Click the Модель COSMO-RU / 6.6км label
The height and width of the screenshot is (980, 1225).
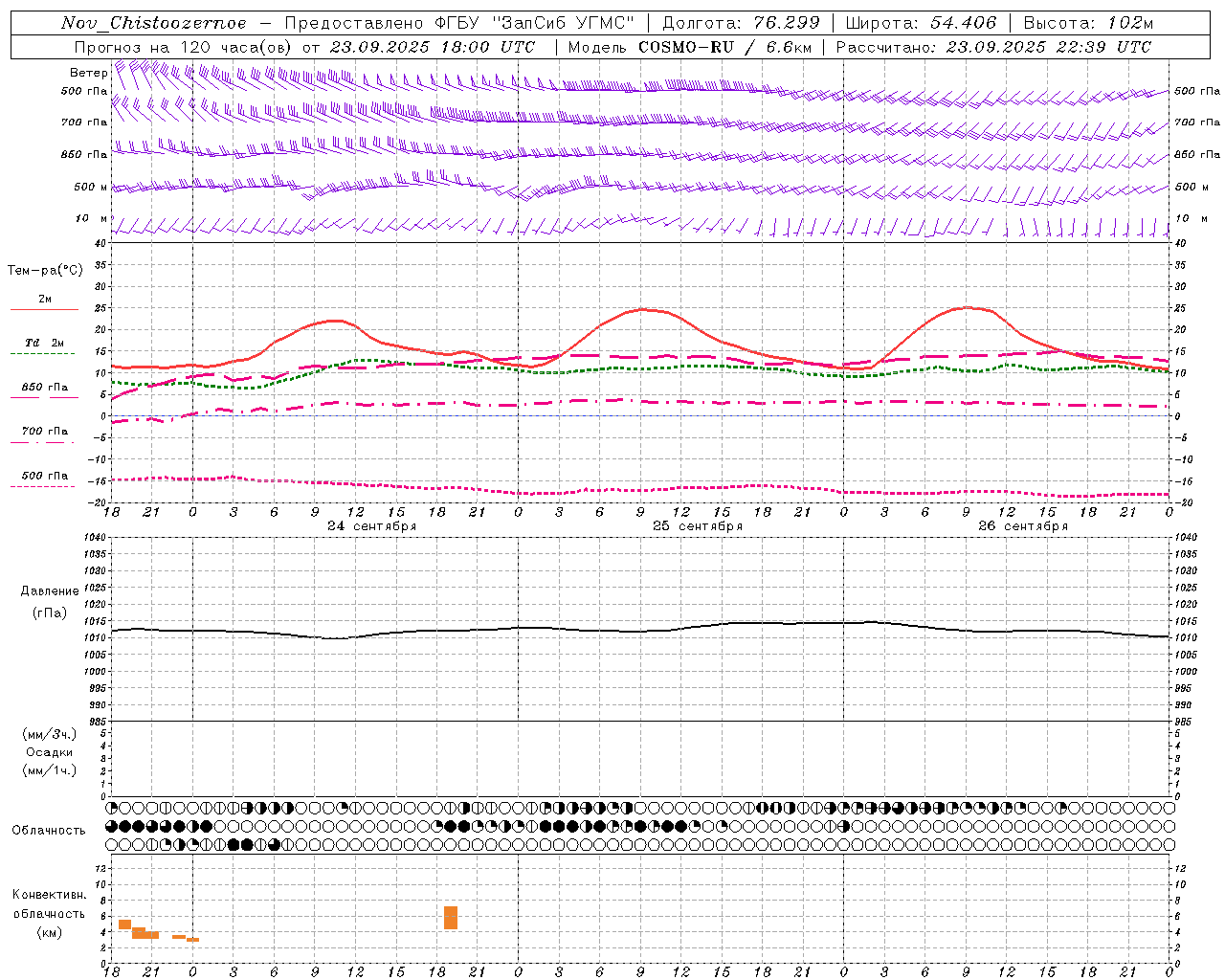690,47
